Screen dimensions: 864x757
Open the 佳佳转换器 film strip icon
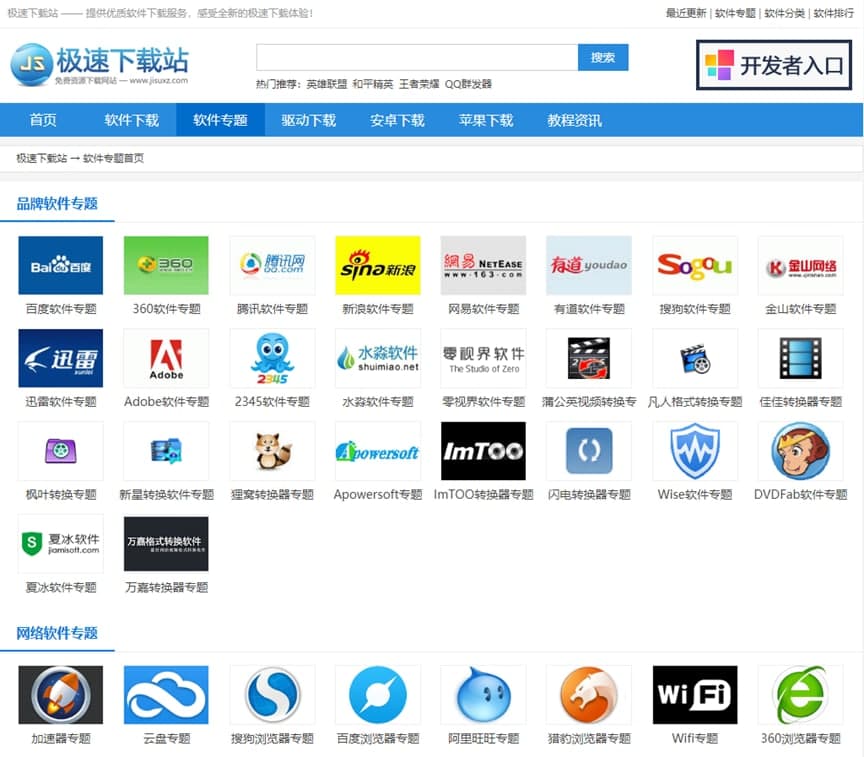coord(801,358)
